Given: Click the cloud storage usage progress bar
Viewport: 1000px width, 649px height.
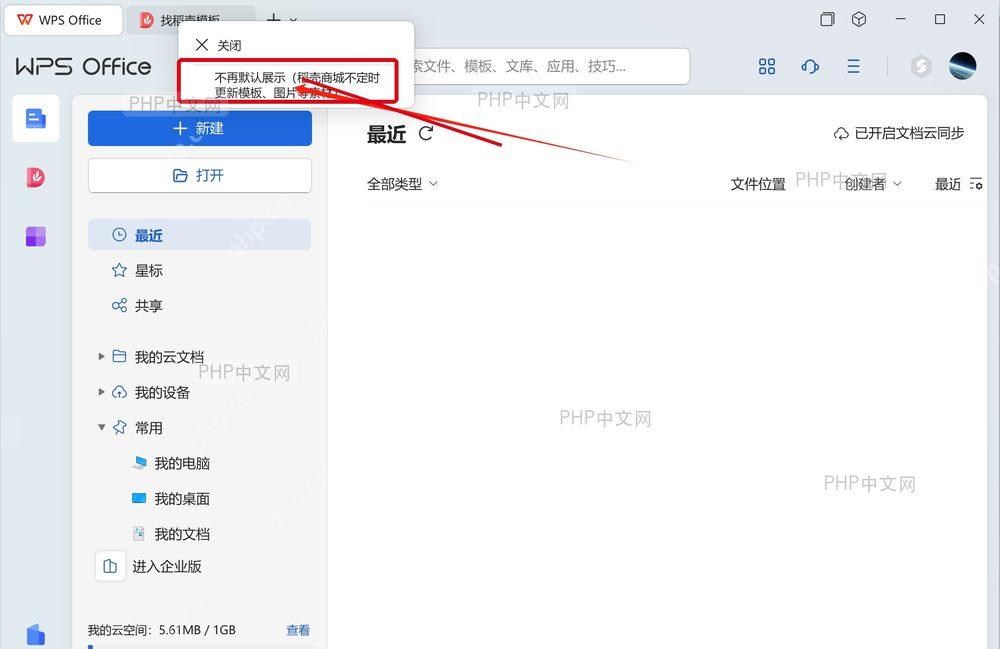Looking at the screenshot, I should [200, 646].
